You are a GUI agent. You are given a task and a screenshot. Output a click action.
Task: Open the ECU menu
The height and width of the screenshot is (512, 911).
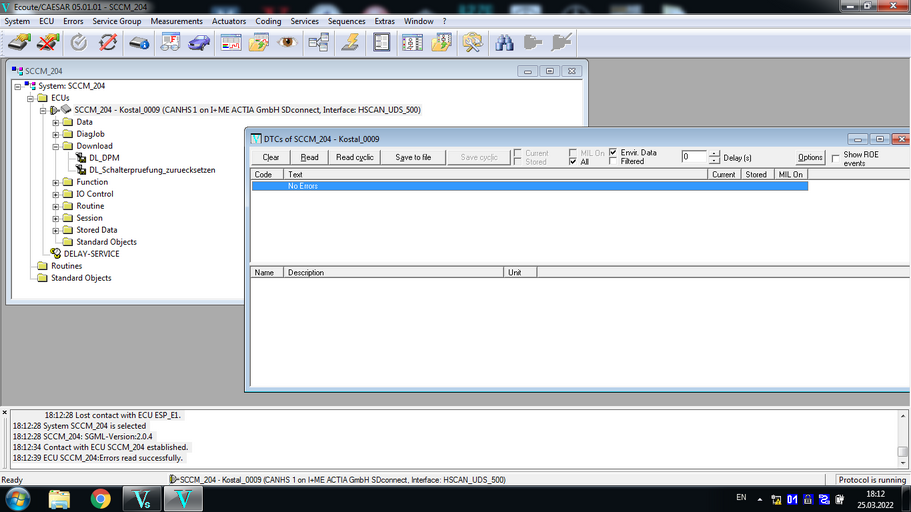(x=46, y=21)
